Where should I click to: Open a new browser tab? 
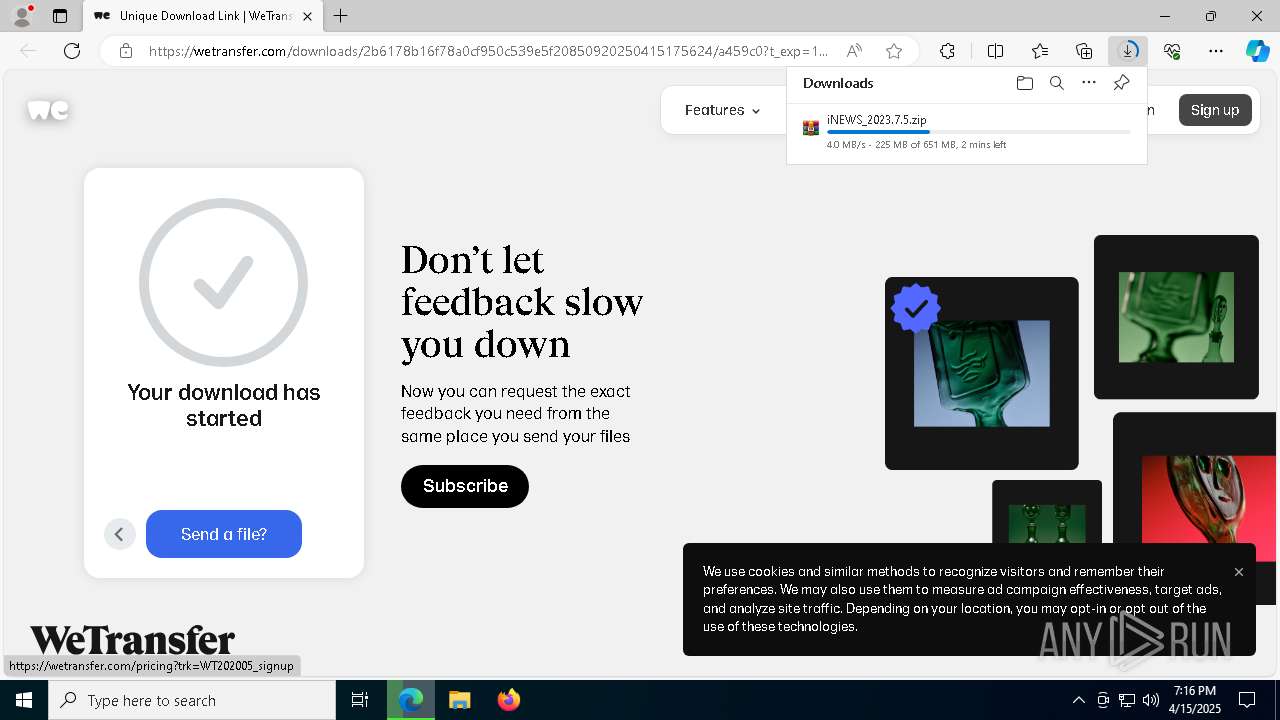tap(341, 16)
